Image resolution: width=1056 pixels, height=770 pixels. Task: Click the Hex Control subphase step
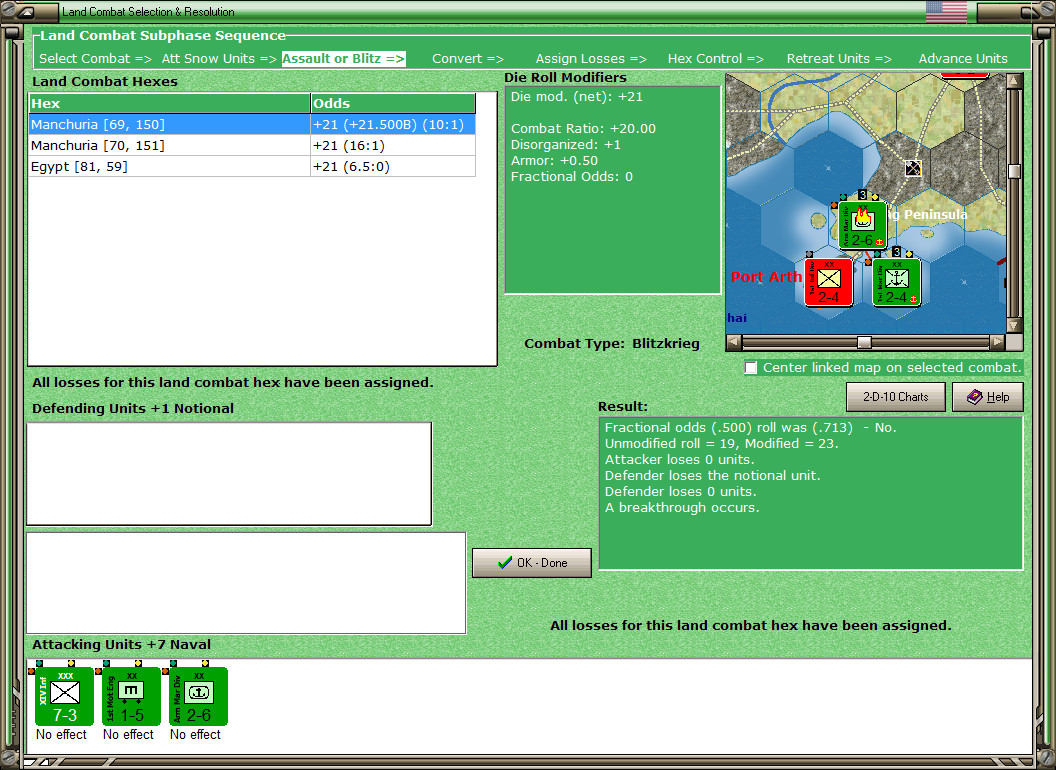tap(715, 59)
